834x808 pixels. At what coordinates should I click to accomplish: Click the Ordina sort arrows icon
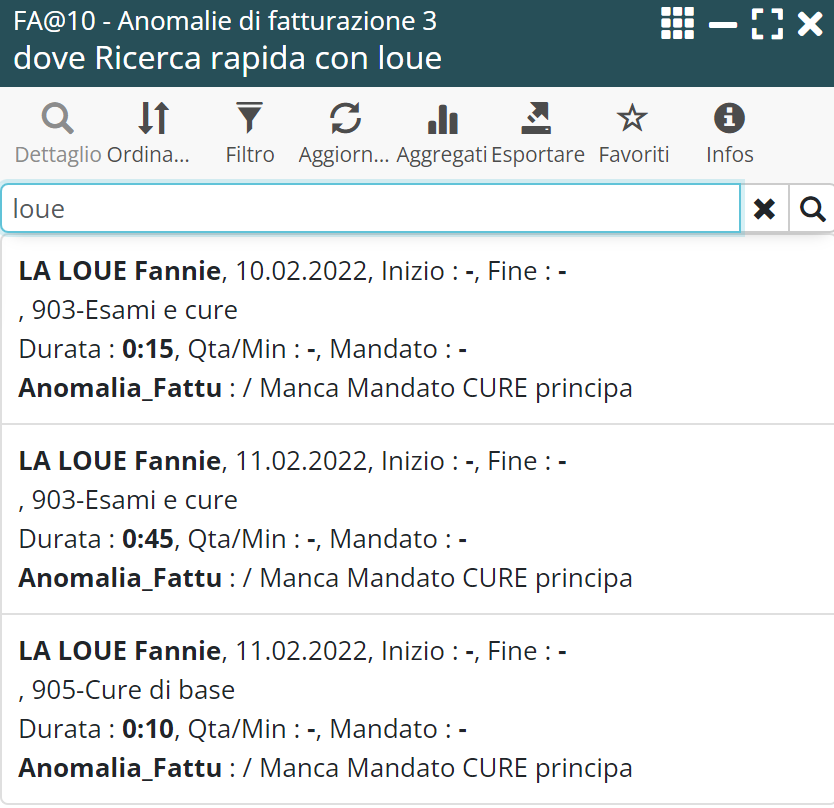click(152, 120)
